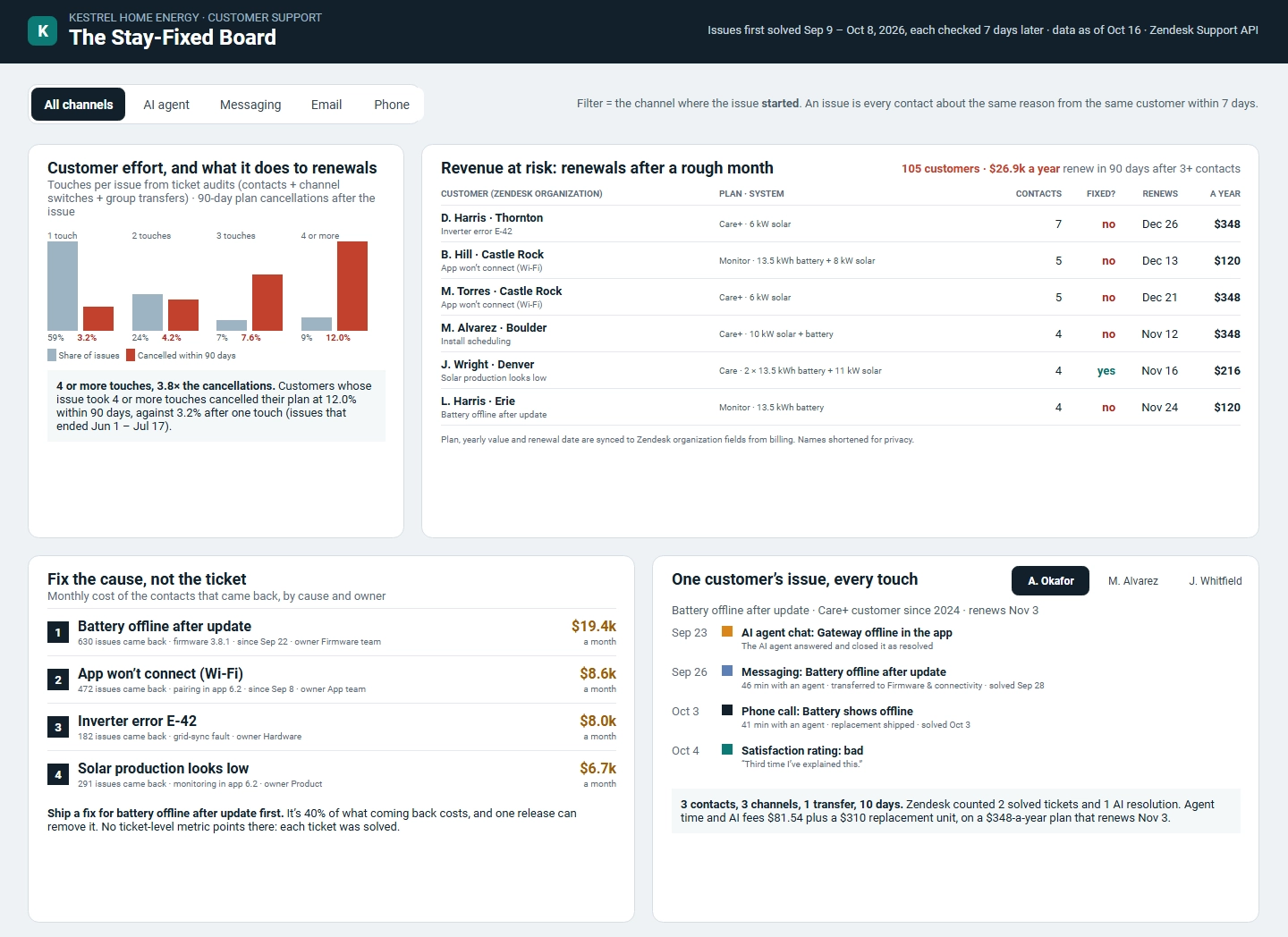Show M. Alvarez's issue timeline
1288x937 pixels.
tap(1132, 581)
